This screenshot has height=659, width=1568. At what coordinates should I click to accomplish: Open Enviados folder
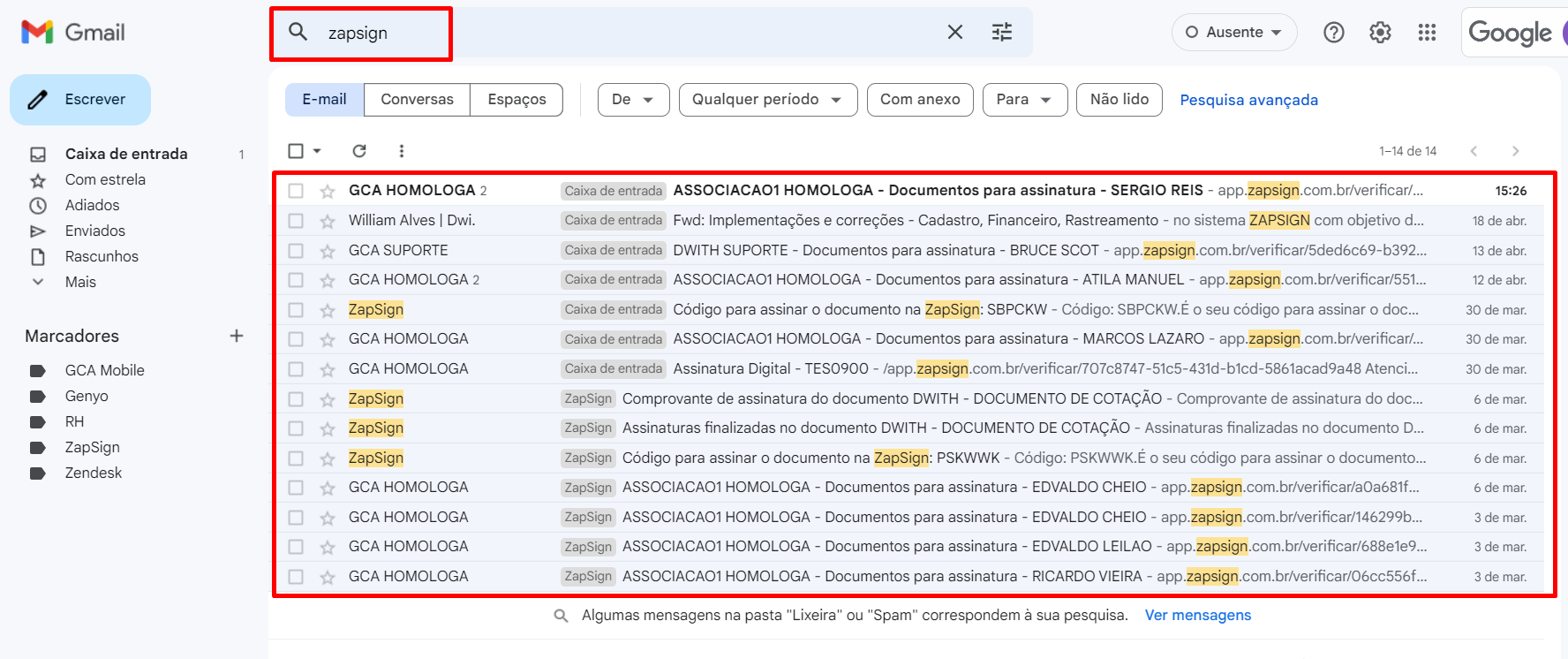click(x=95, y=231)
